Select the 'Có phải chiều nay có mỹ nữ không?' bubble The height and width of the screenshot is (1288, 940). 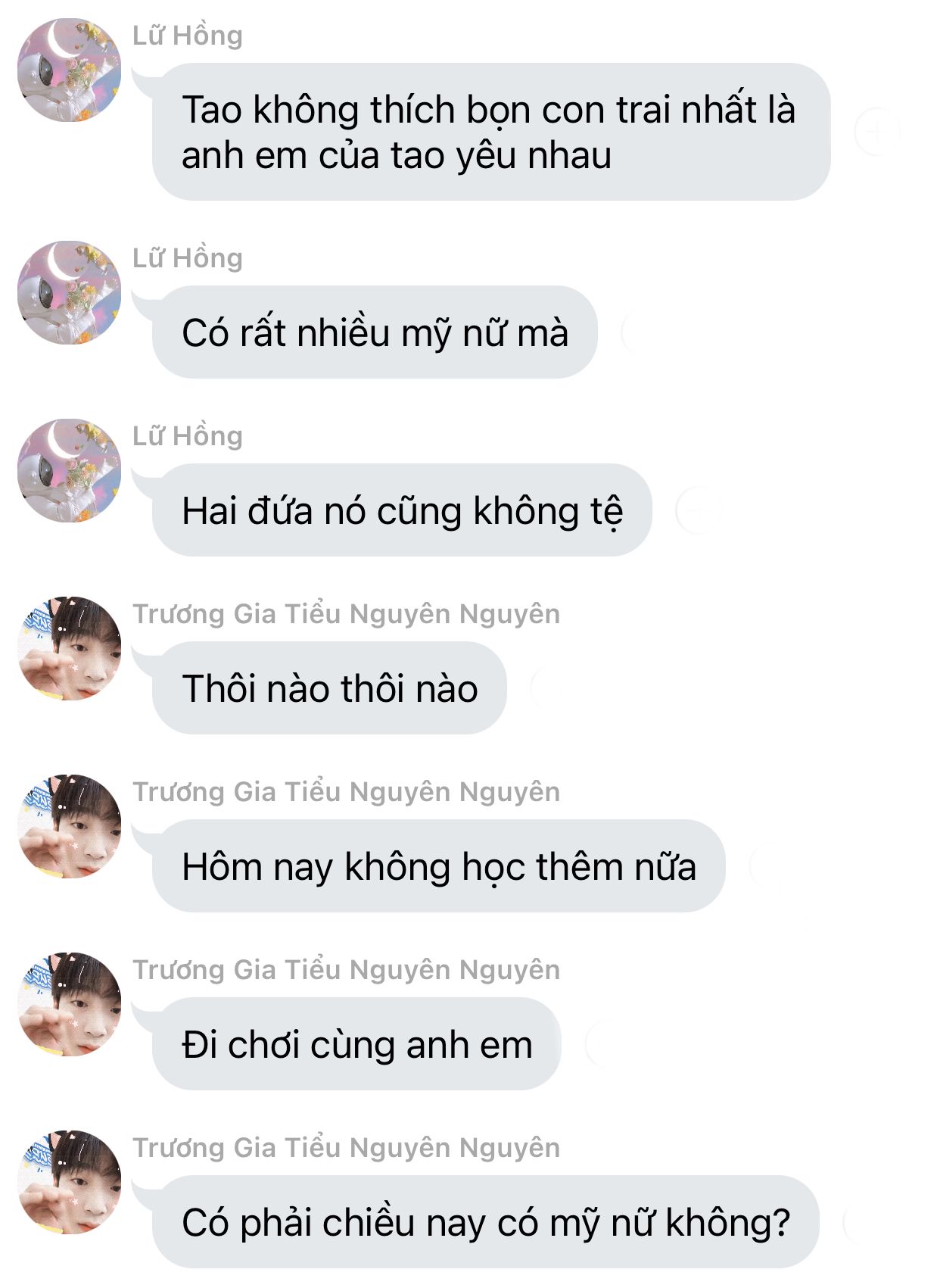point(486,1221)
